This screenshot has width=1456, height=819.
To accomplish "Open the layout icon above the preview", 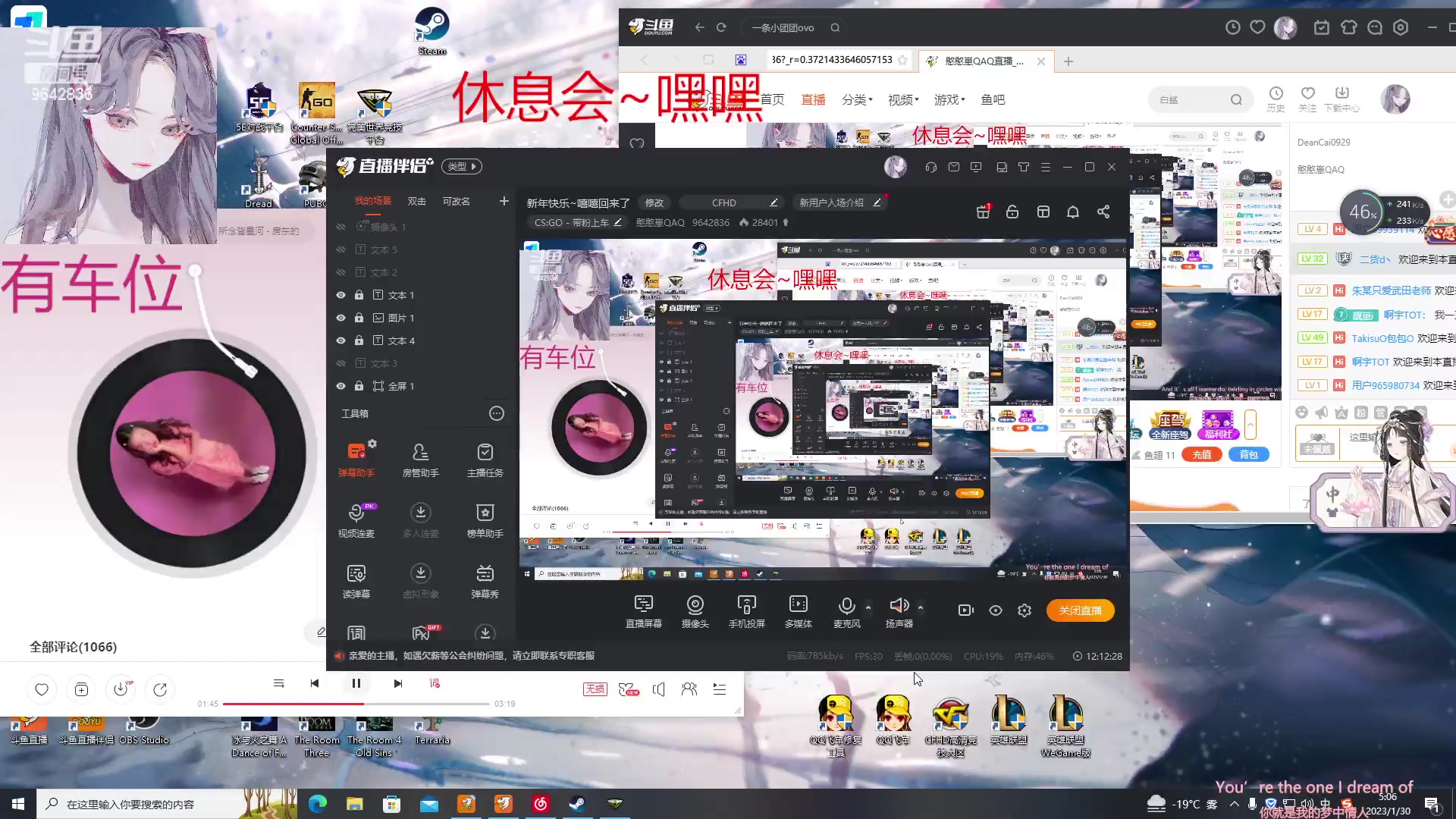I will 1043,212.
